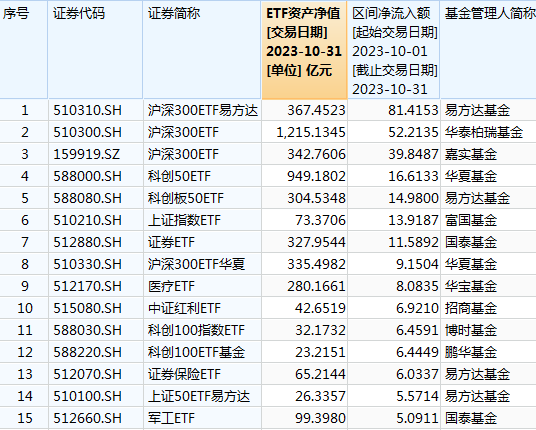Select net inflow value 9.1504
This screenshot has height=430, width=536.
coord(417,264)
